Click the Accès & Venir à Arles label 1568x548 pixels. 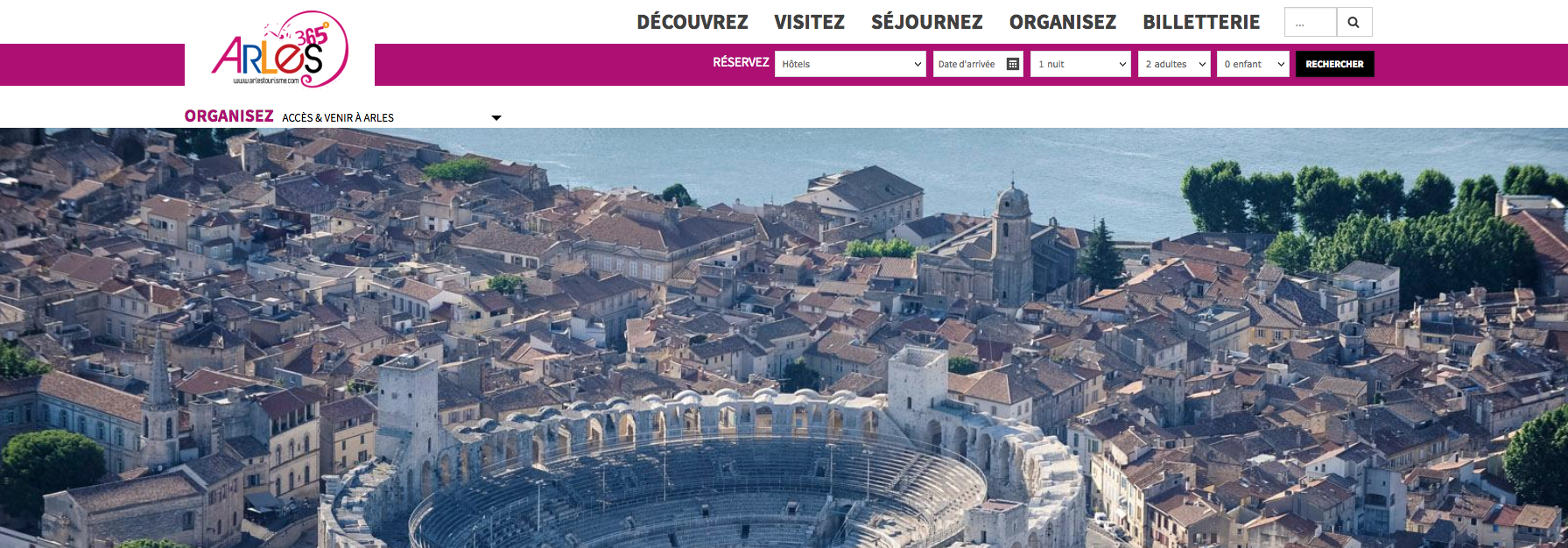(338, 117)
